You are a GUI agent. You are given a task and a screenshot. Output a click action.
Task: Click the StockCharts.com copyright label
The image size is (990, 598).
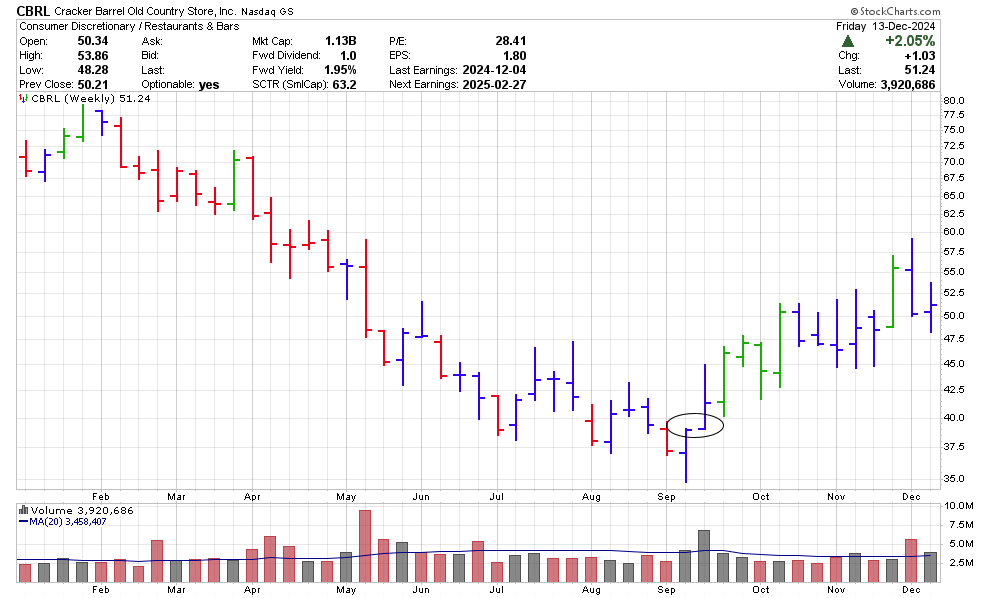(x=895, y=11)
